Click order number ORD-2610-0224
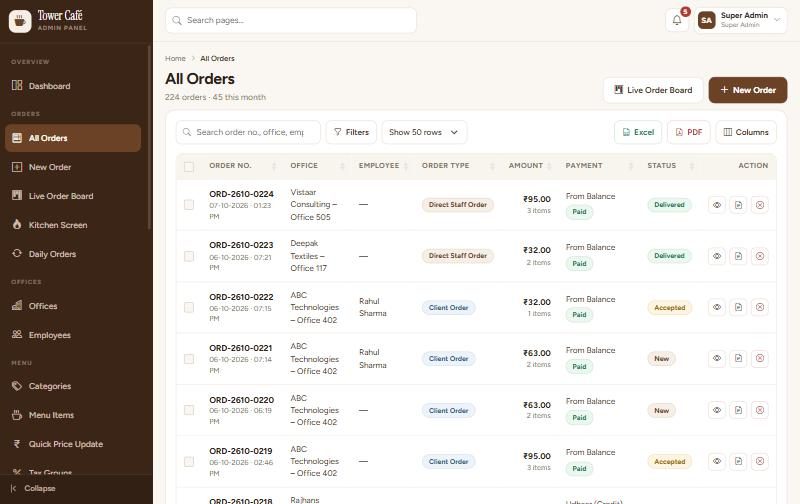Viewport: 800px width, 504px height. tap(241, 194)
